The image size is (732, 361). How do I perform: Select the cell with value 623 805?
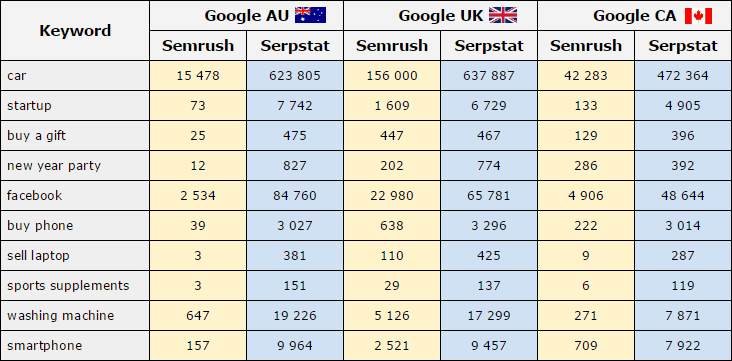point(295,76)
